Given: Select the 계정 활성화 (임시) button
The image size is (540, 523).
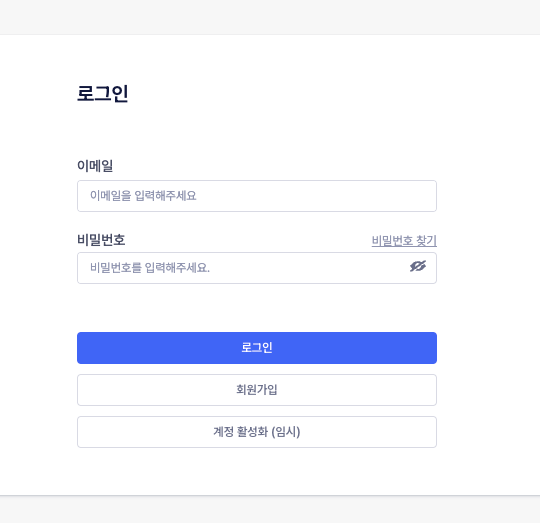Looking at the screenshot, I should coord(257,432).
